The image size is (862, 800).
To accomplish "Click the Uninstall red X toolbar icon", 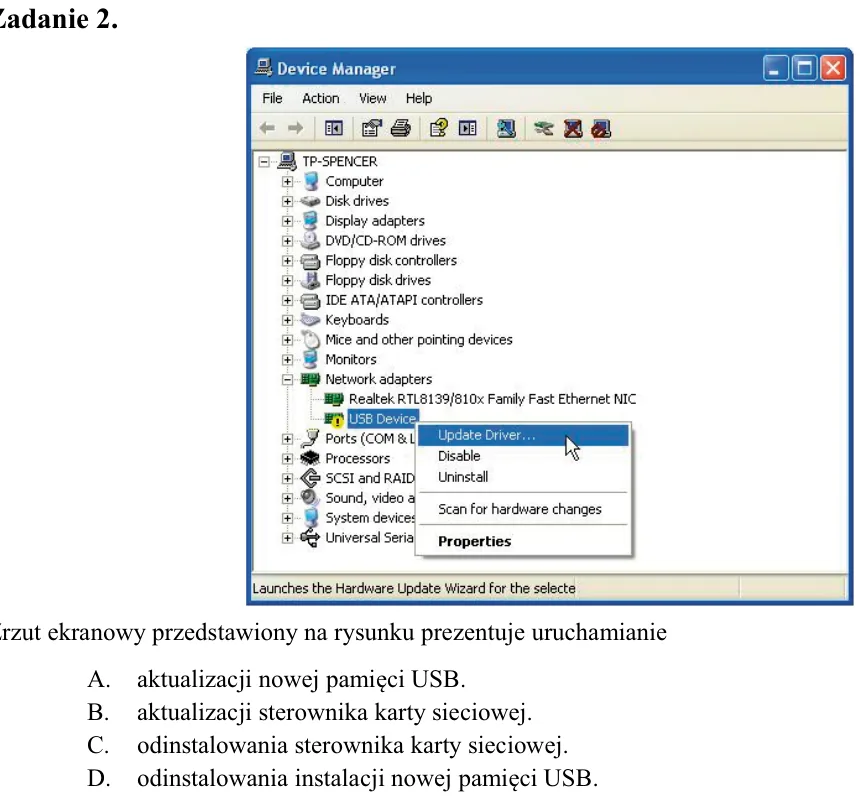I will [573, 129].
